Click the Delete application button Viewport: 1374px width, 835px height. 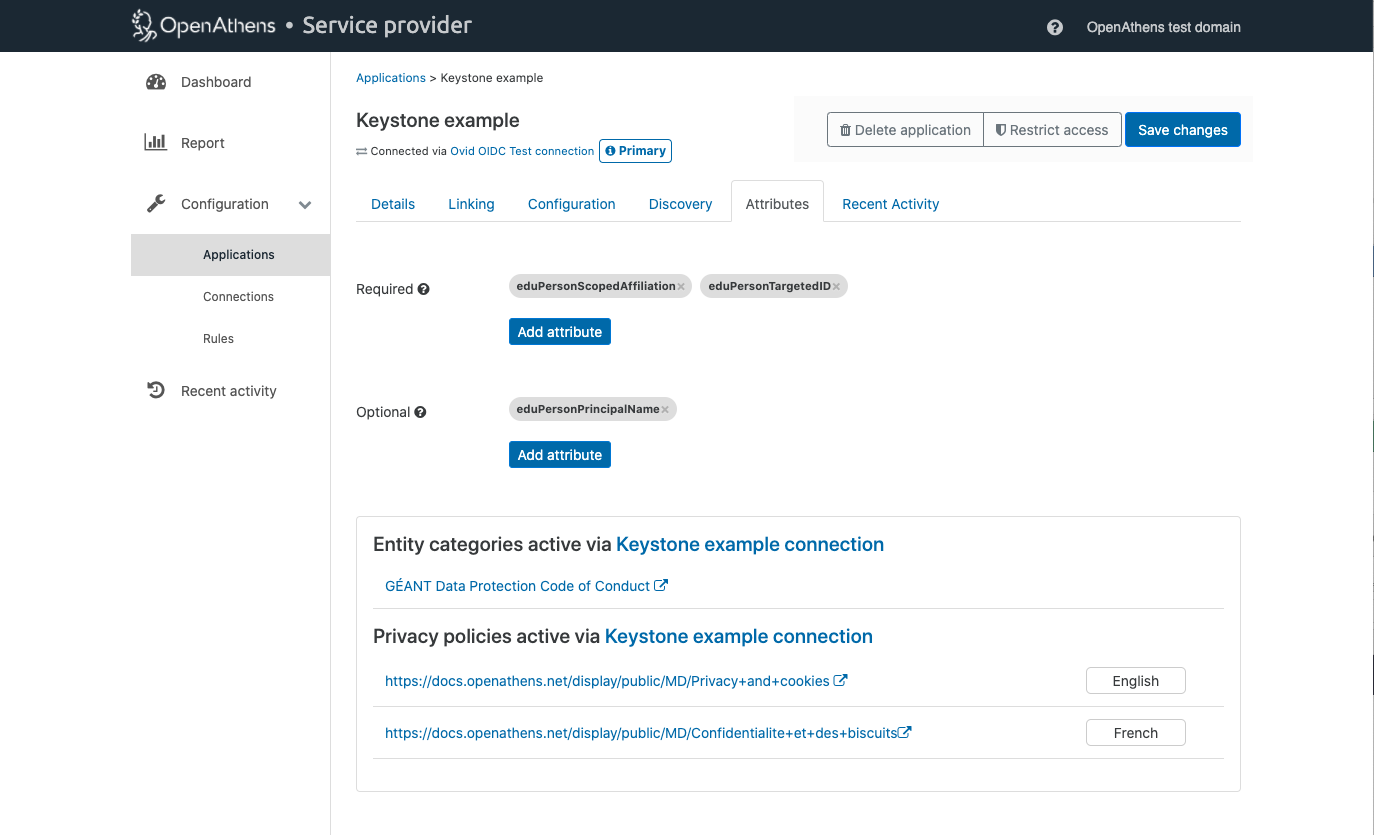[905, 130]
